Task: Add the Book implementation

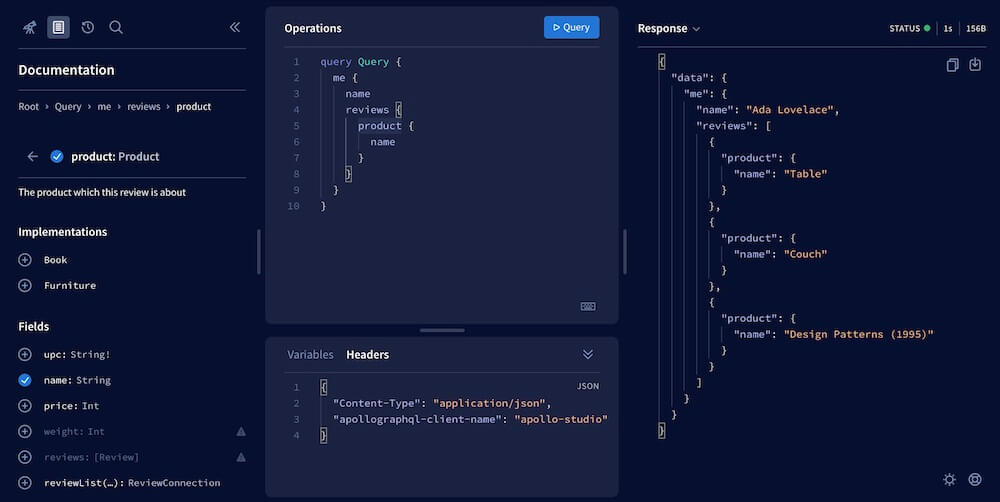Action: pyautogui.click(x=25, y=260)
